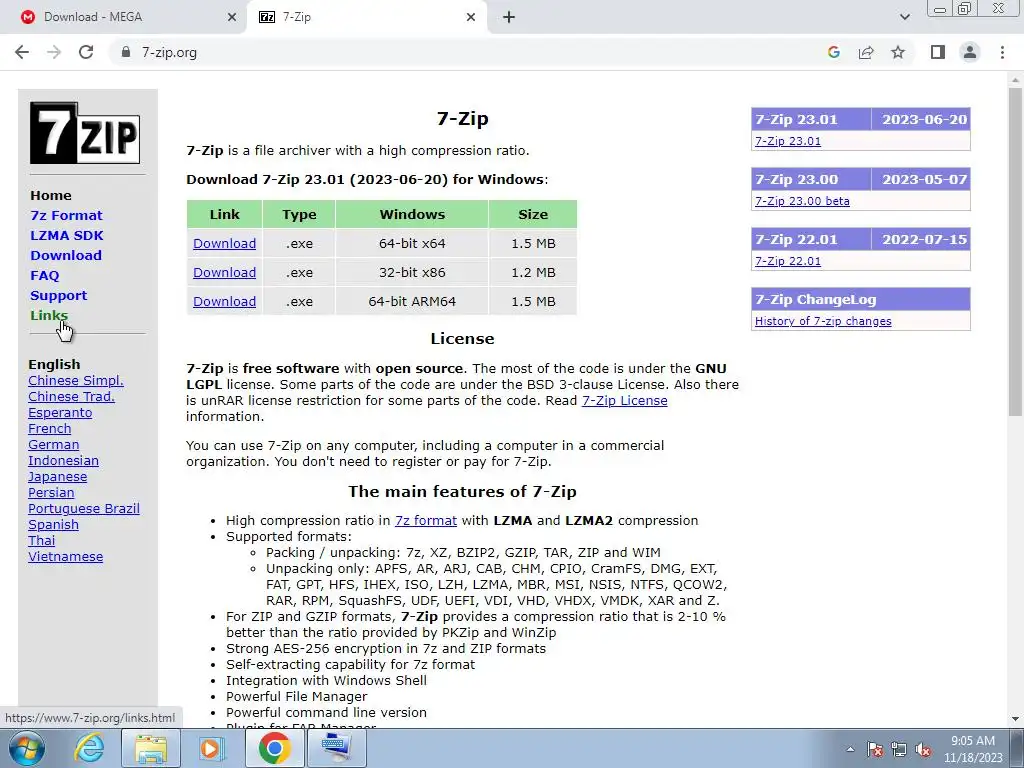Image resolution: width=1024 pixels, height=768 pixels.
Task: Open Windows Explorer folder in taskbar
Action: click(x=150, y=748)
